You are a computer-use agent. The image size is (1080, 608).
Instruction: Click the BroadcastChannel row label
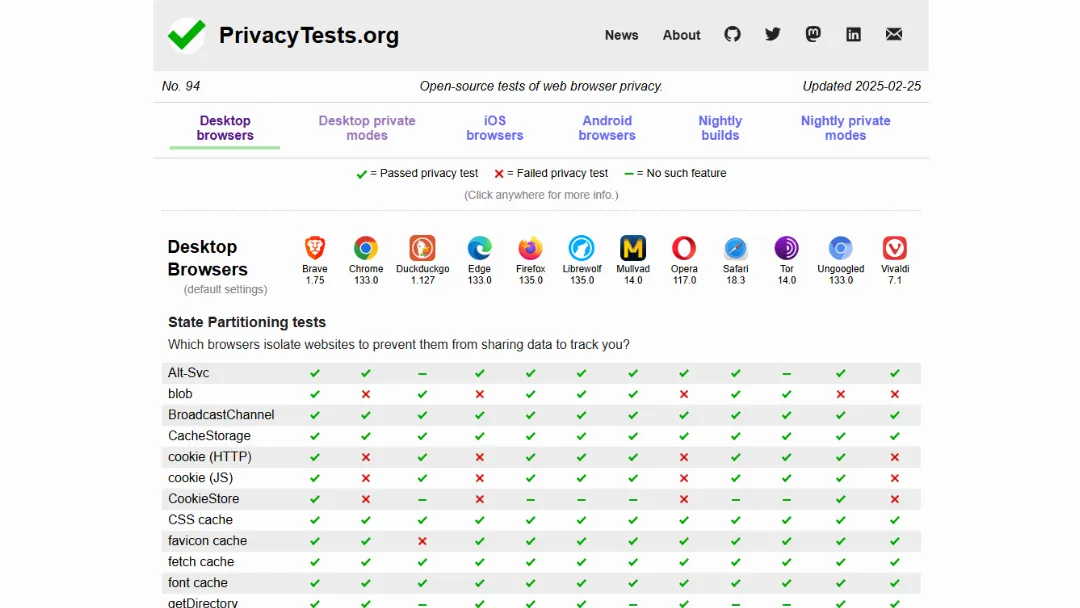pos(221,415)
